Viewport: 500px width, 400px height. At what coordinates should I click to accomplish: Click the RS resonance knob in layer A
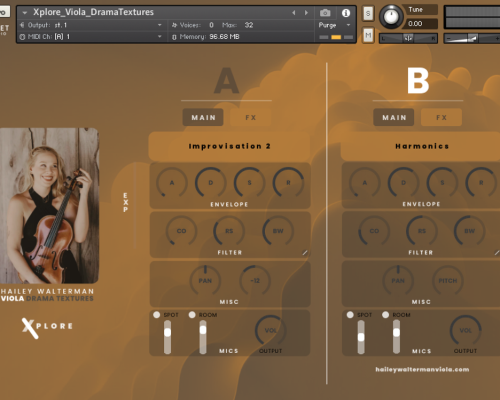tap(229, 231)
